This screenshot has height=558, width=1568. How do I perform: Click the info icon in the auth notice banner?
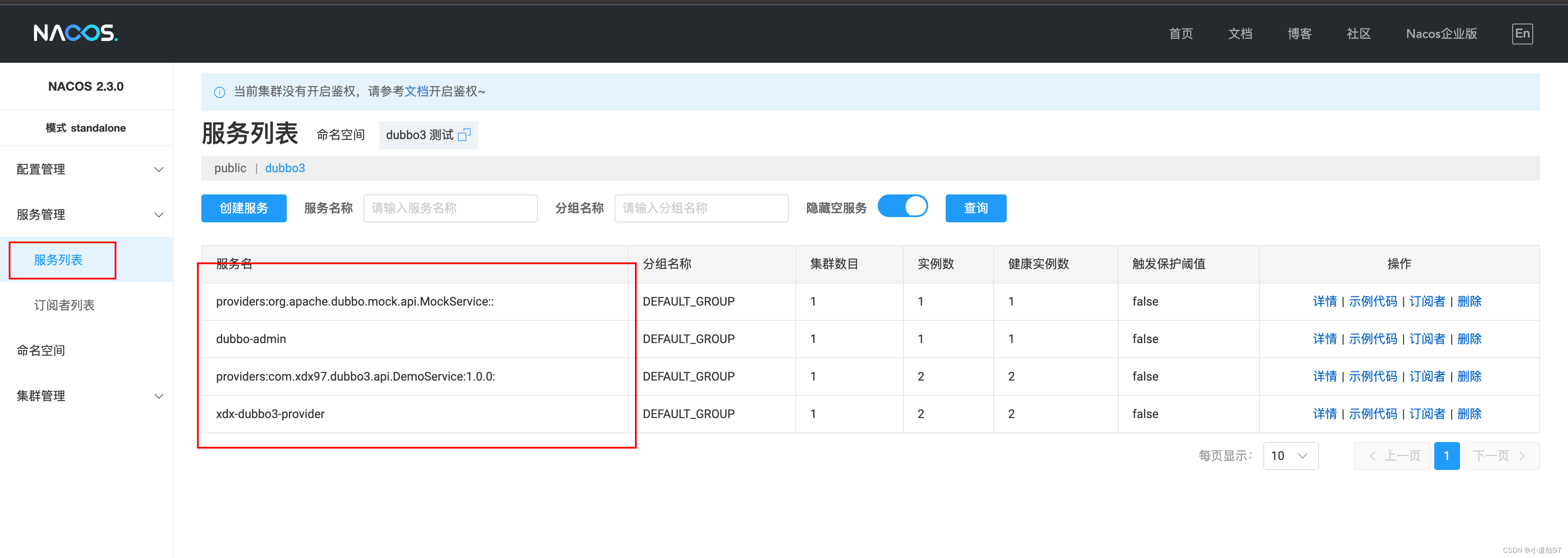[220, 92]
